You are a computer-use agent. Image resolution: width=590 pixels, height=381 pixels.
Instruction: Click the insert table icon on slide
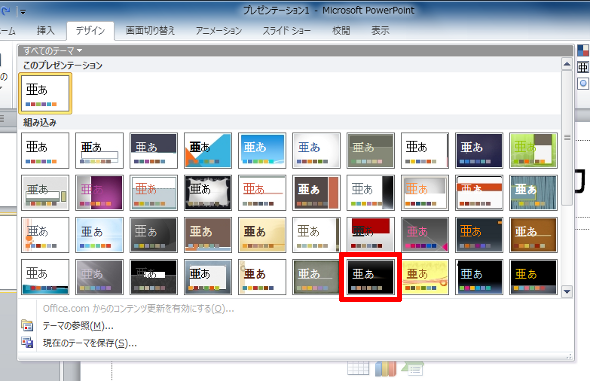(358, 368)
